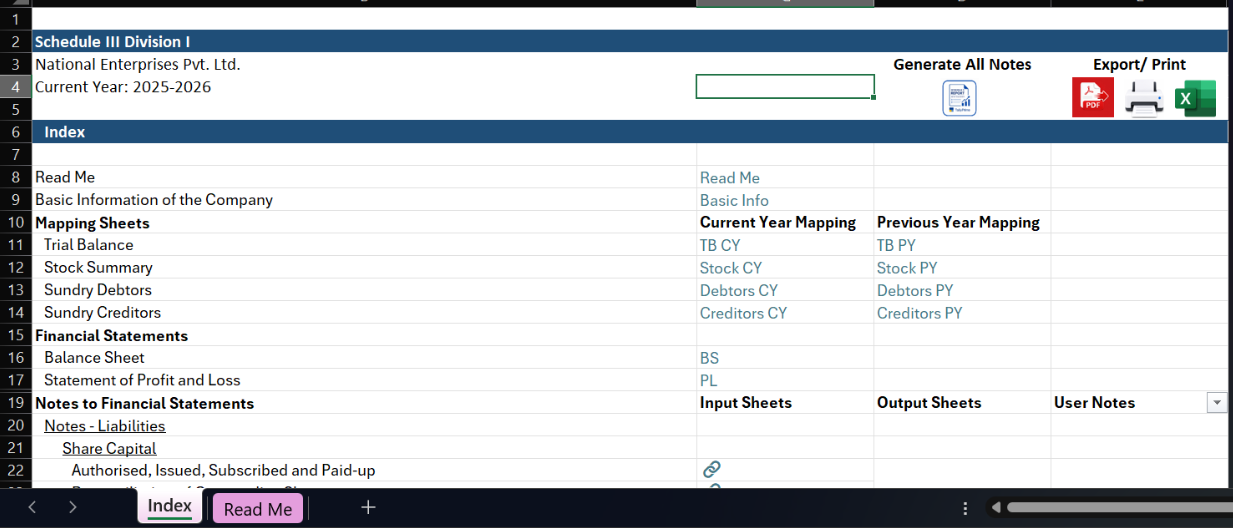
Task: Add a new sheet with plus icon
Action: pos(368,507)
